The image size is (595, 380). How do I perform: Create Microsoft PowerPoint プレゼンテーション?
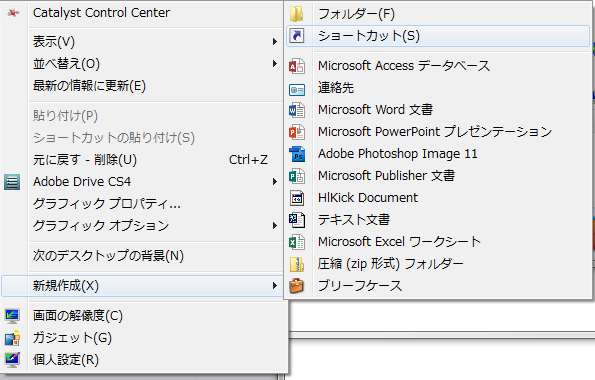click(x=438, y=132)
